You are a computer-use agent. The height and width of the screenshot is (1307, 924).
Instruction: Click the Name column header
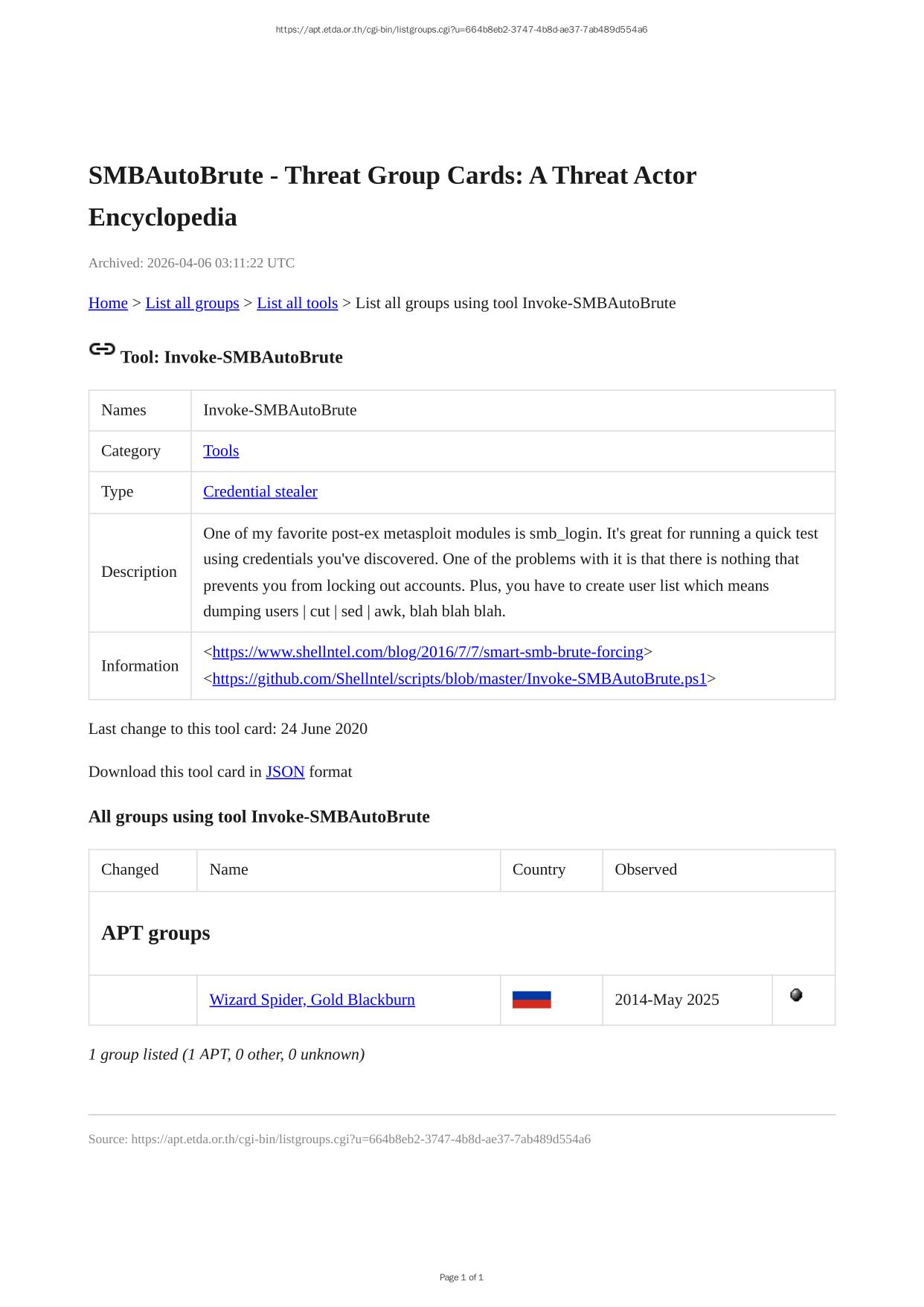tap(228, 869)
